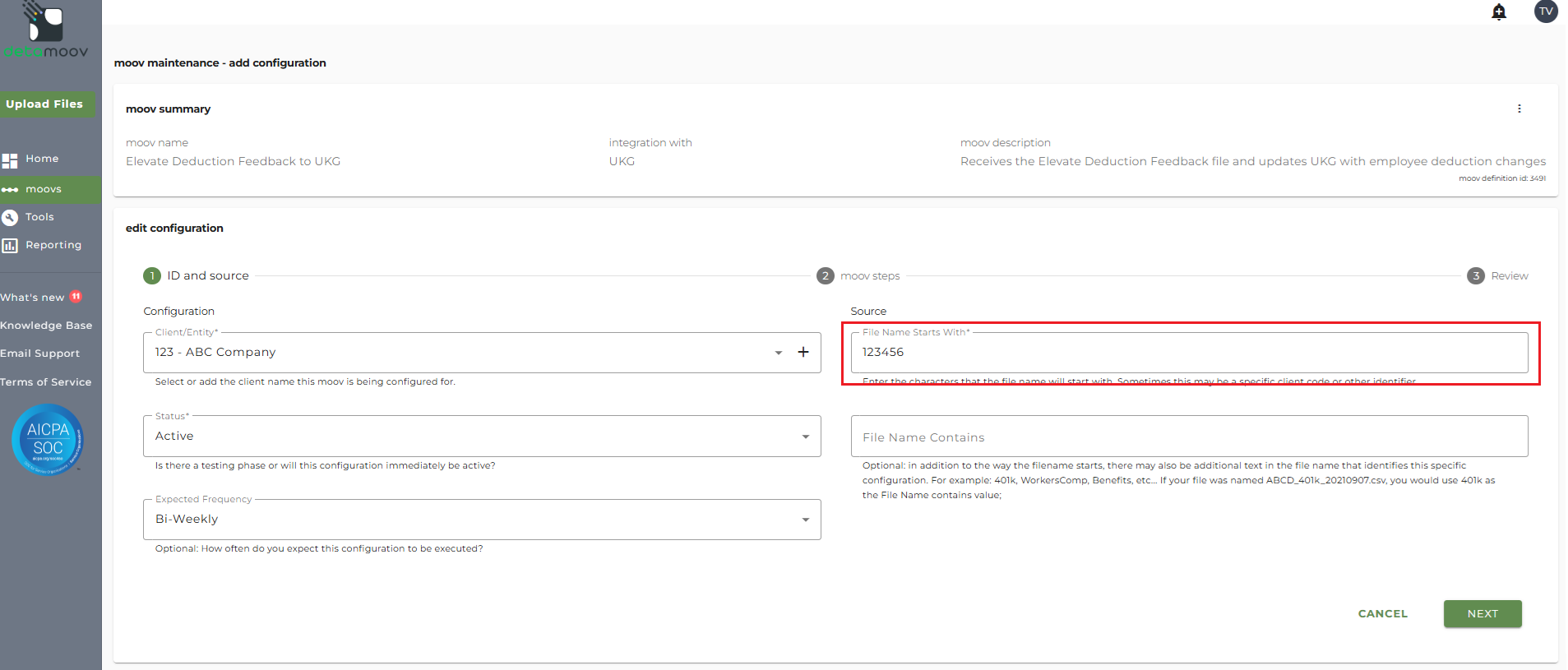1568x670 pixels.
Task: Click the notification bell icon
Action: (1499, 12)
